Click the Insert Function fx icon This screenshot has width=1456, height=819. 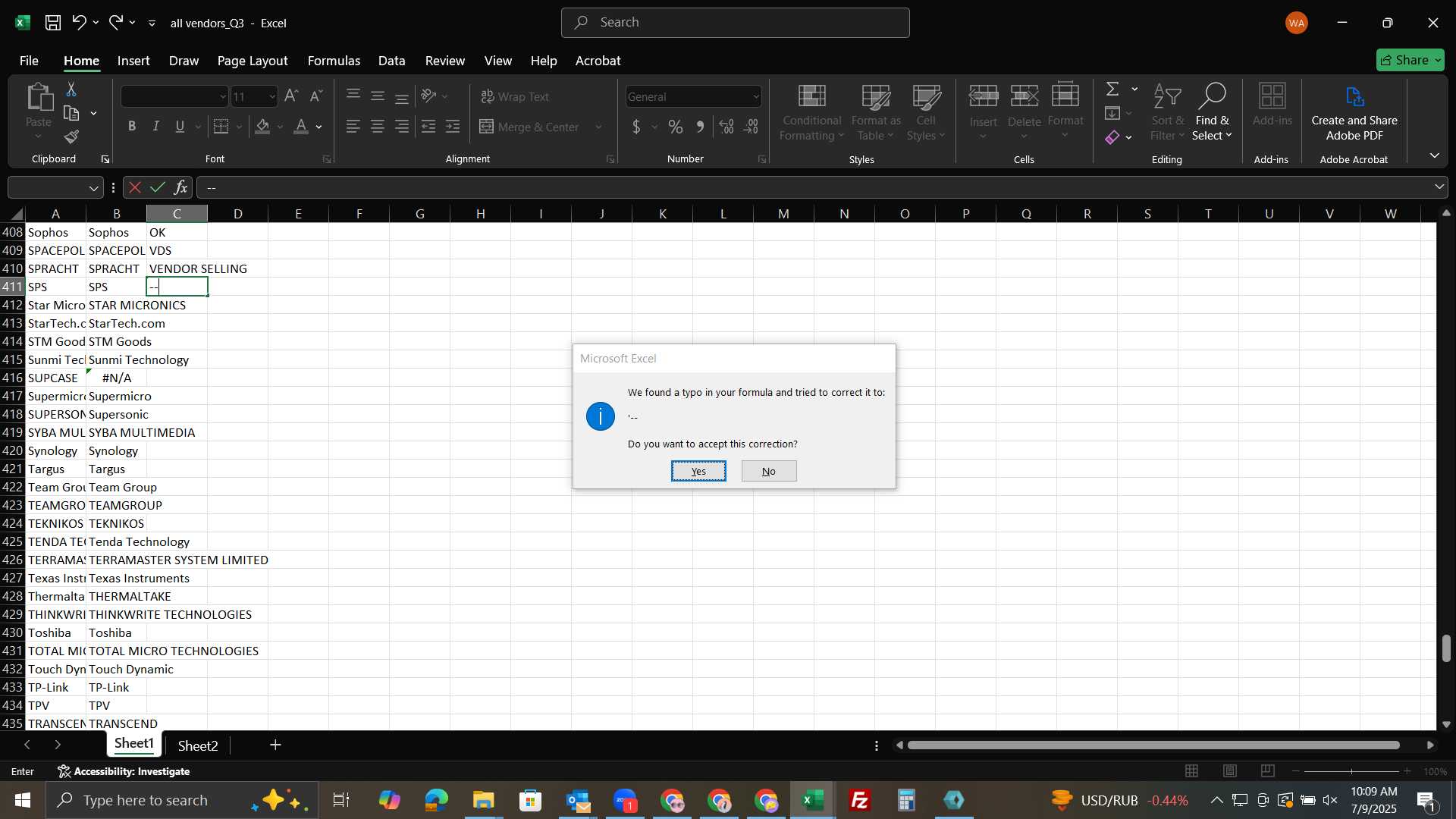180,187
